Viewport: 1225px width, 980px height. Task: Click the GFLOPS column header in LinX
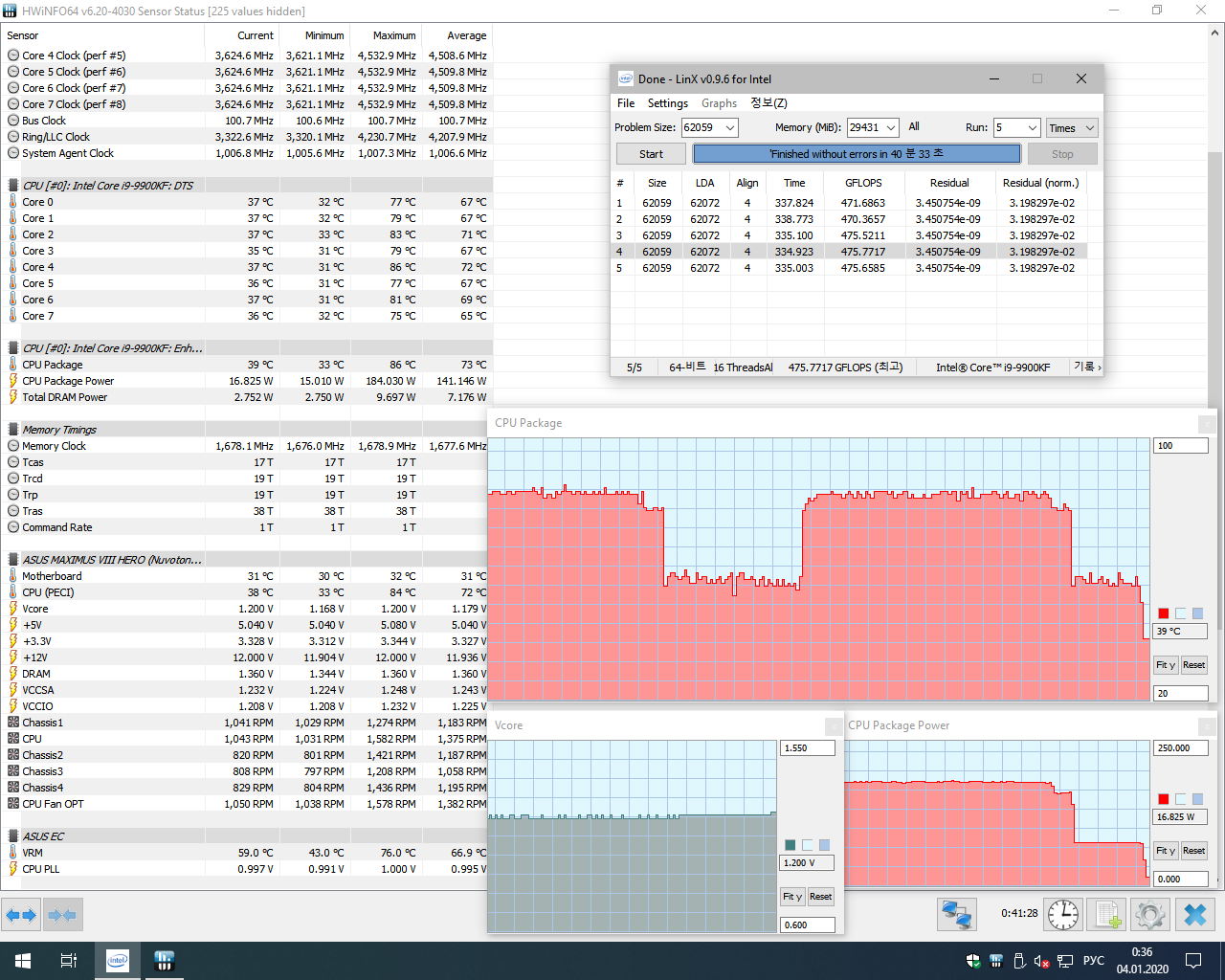[x=863, y=183]
